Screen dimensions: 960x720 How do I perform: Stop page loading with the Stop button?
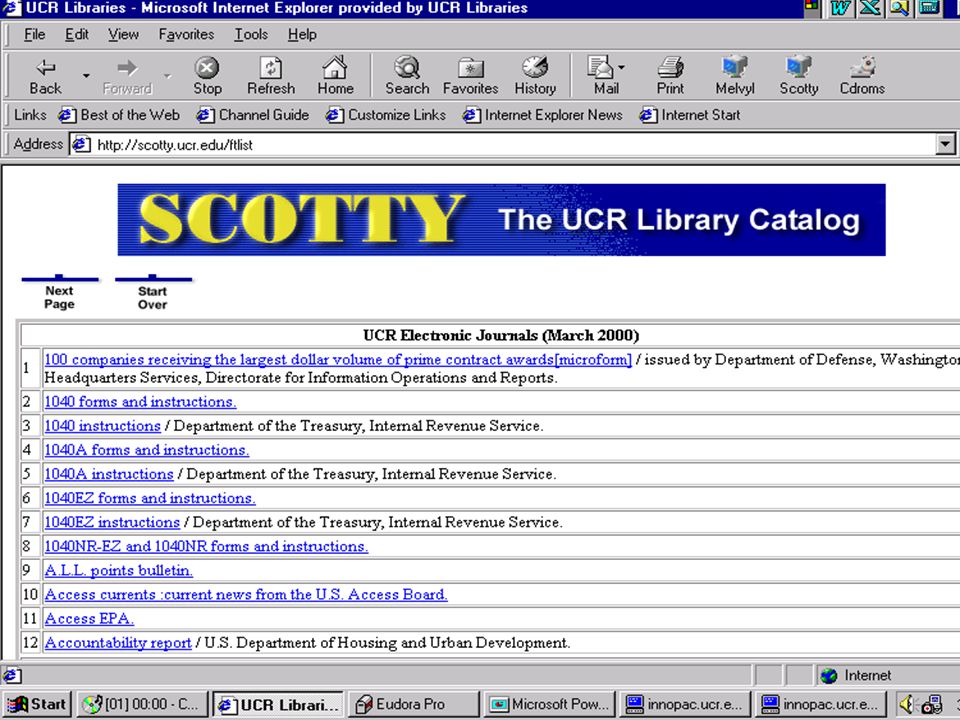(207, 76)
